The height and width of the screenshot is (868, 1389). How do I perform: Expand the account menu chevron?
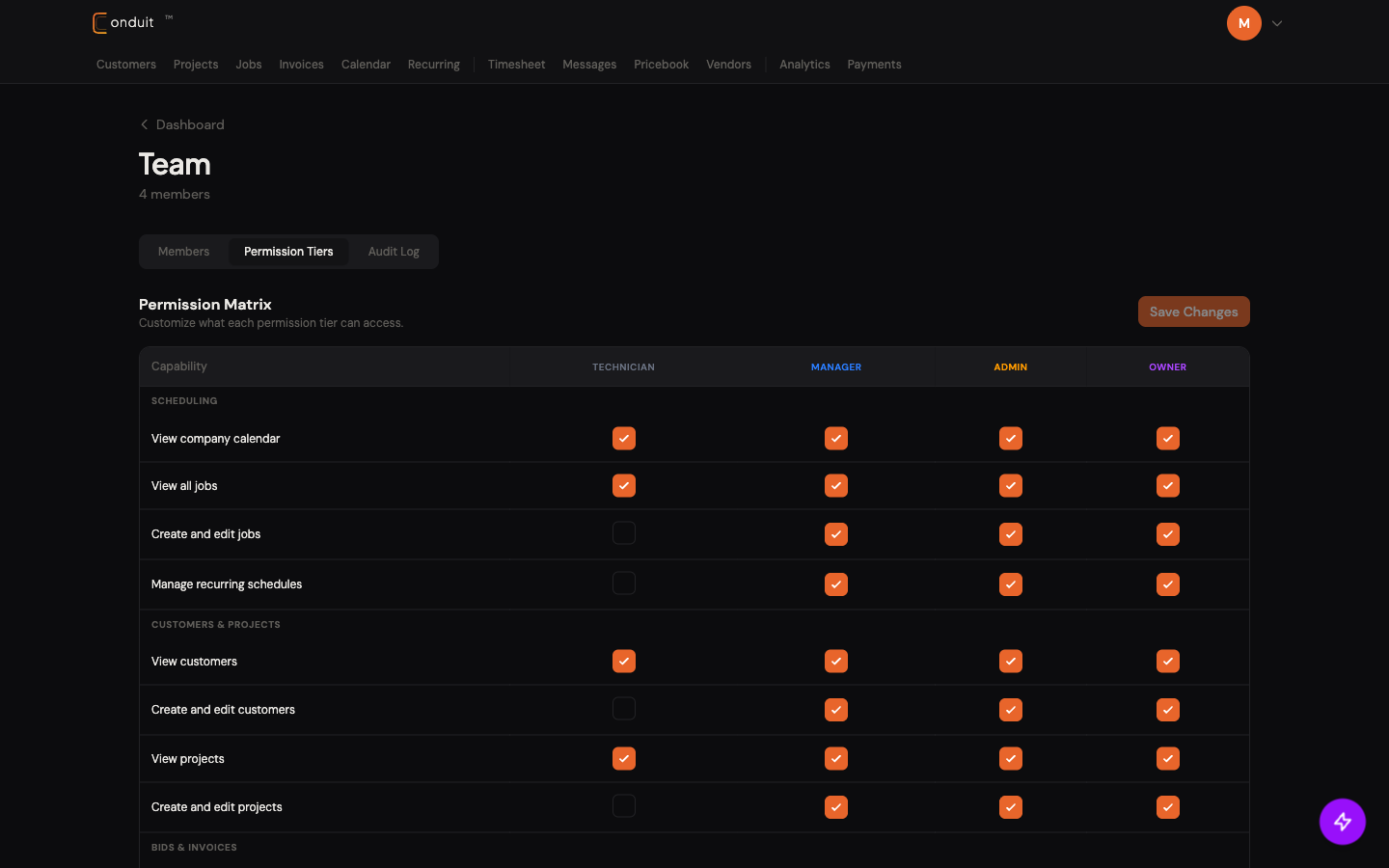click(1277, 23)
